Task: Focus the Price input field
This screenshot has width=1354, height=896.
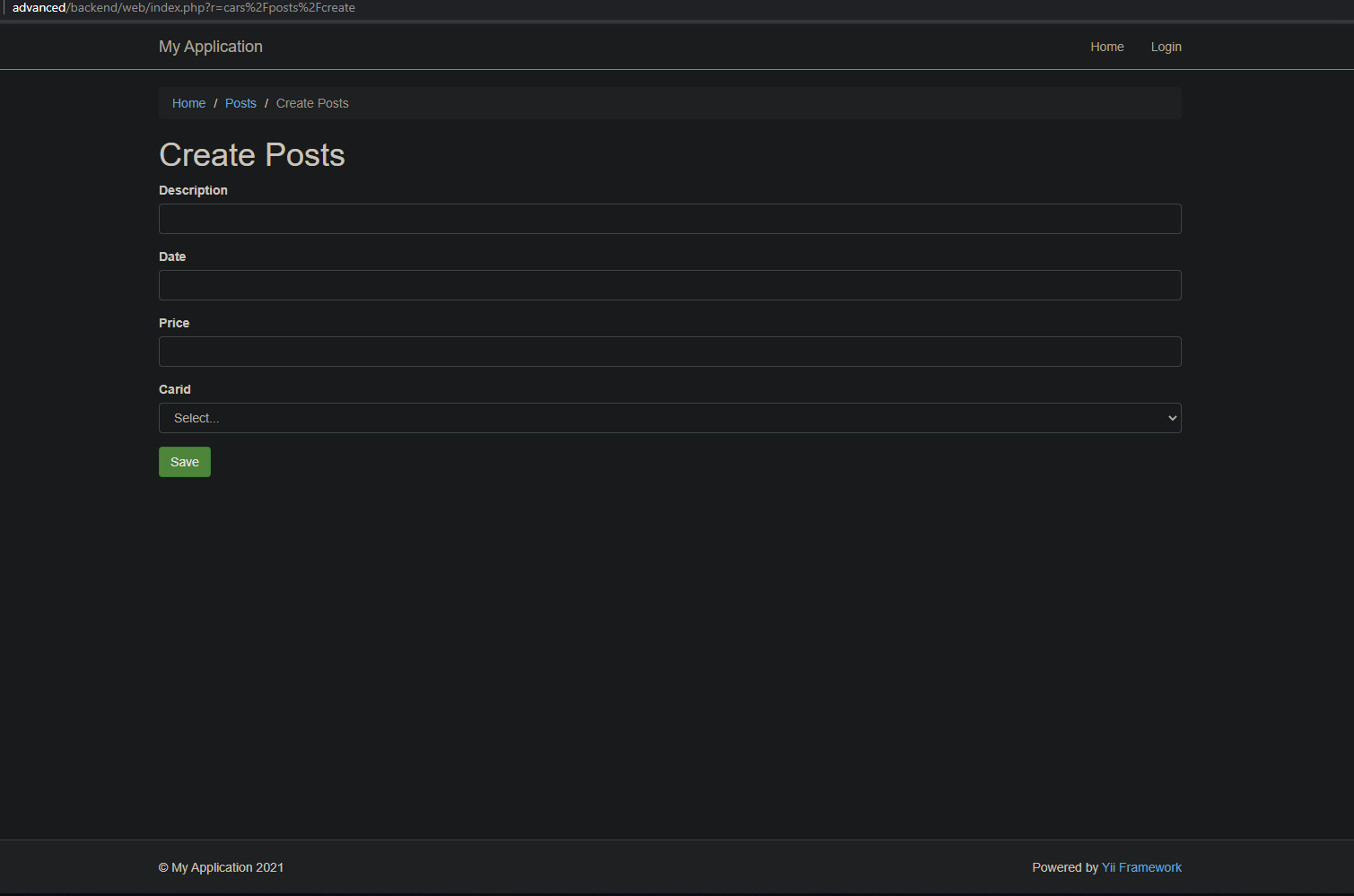Action: (669, 352)
